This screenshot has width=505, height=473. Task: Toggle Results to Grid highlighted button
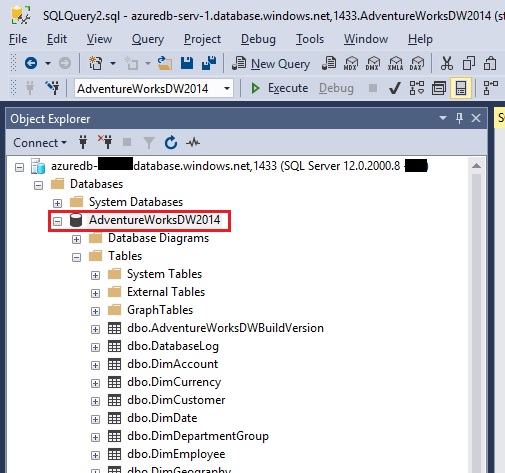point(461,88)
